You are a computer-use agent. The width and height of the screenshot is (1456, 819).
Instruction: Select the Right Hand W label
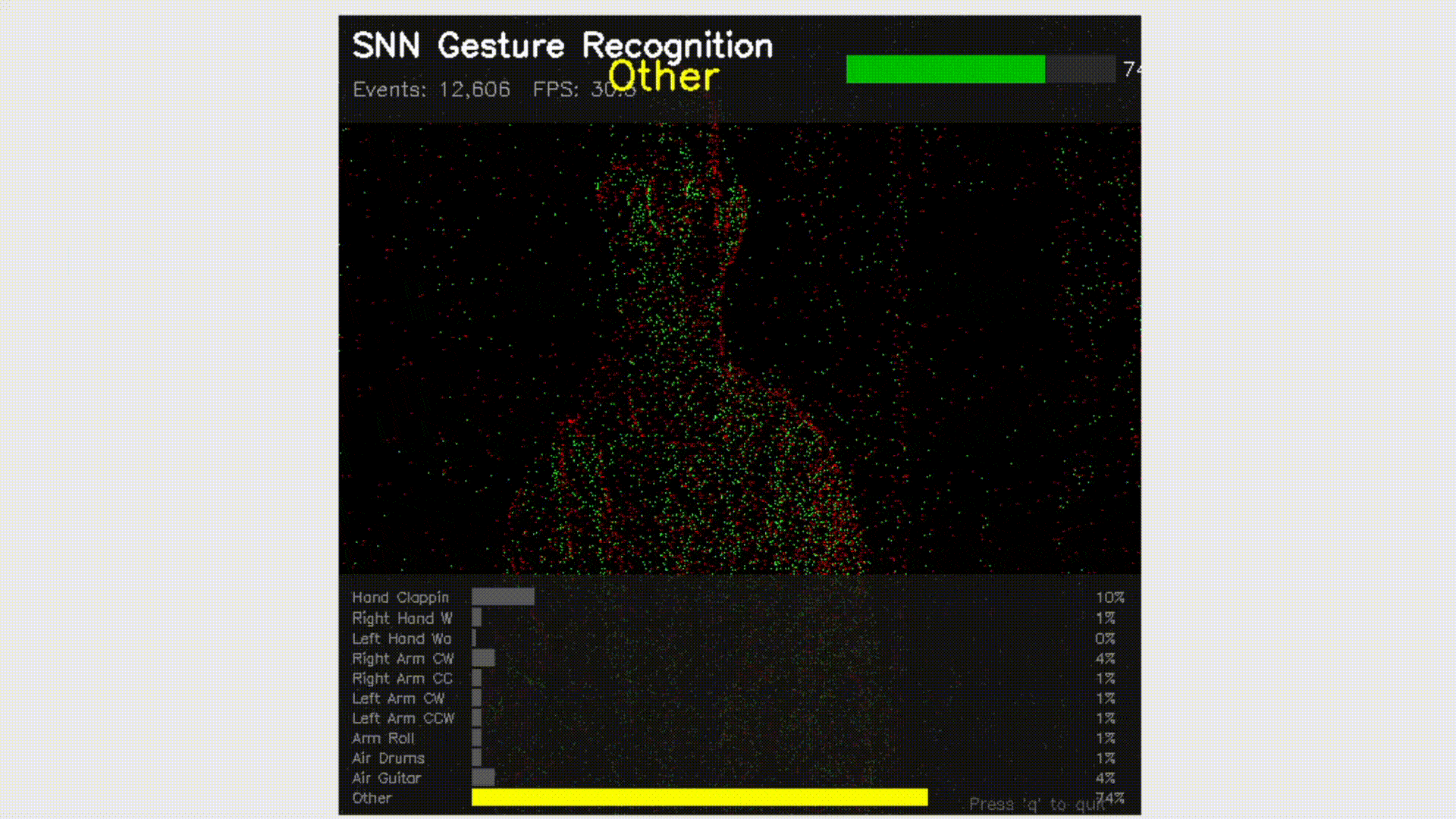coord(401,618)
